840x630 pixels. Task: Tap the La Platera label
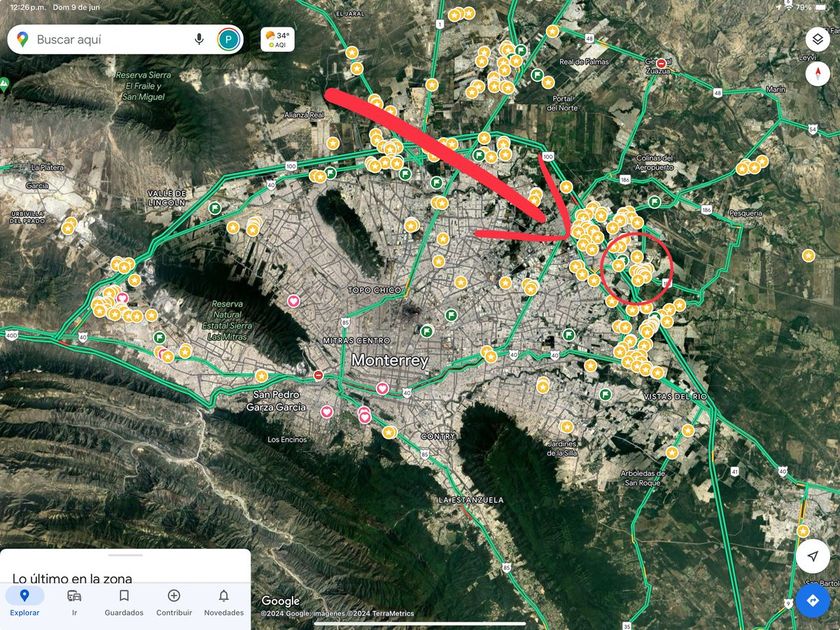tap(47, 168)
